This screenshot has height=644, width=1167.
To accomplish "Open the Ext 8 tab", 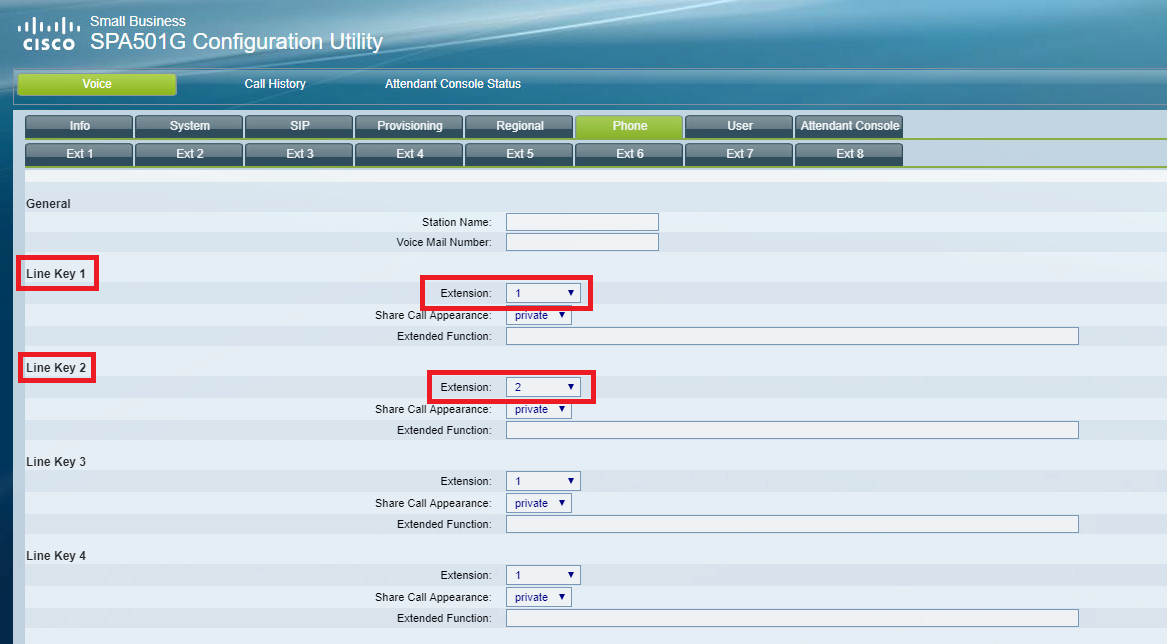I will coord(849,154).
